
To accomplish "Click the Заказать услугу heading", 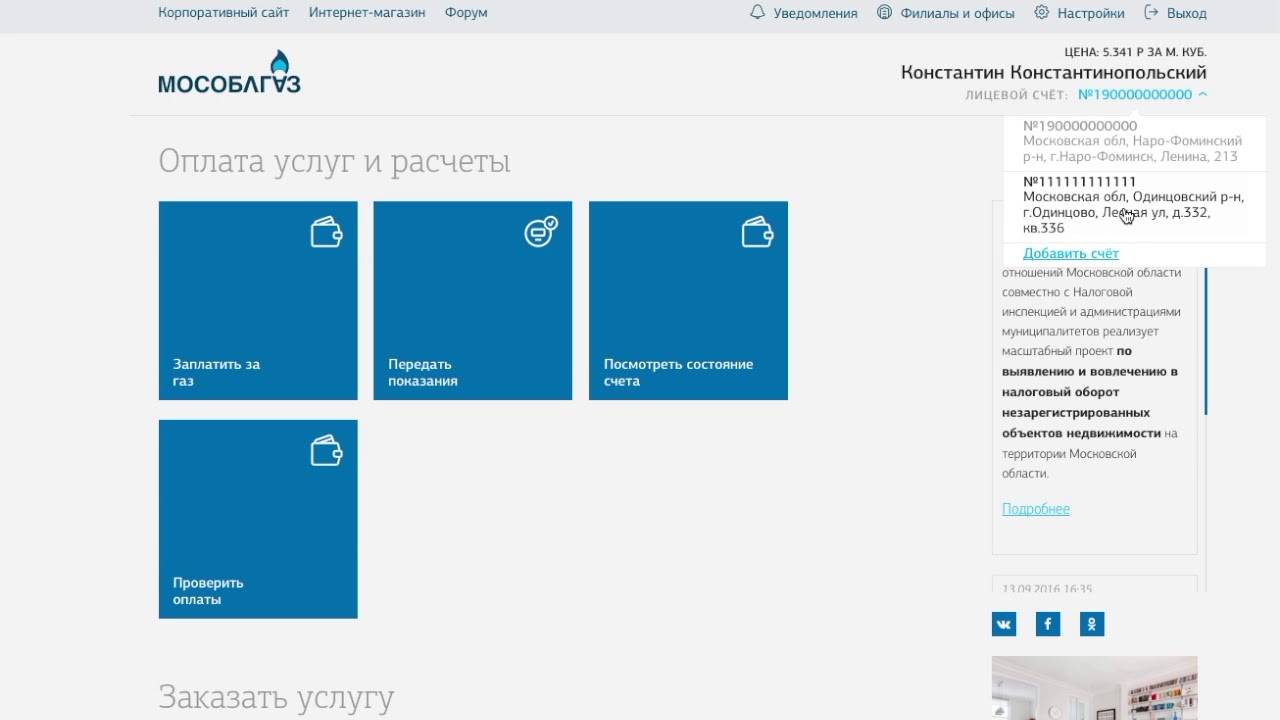I will [276, 697].
